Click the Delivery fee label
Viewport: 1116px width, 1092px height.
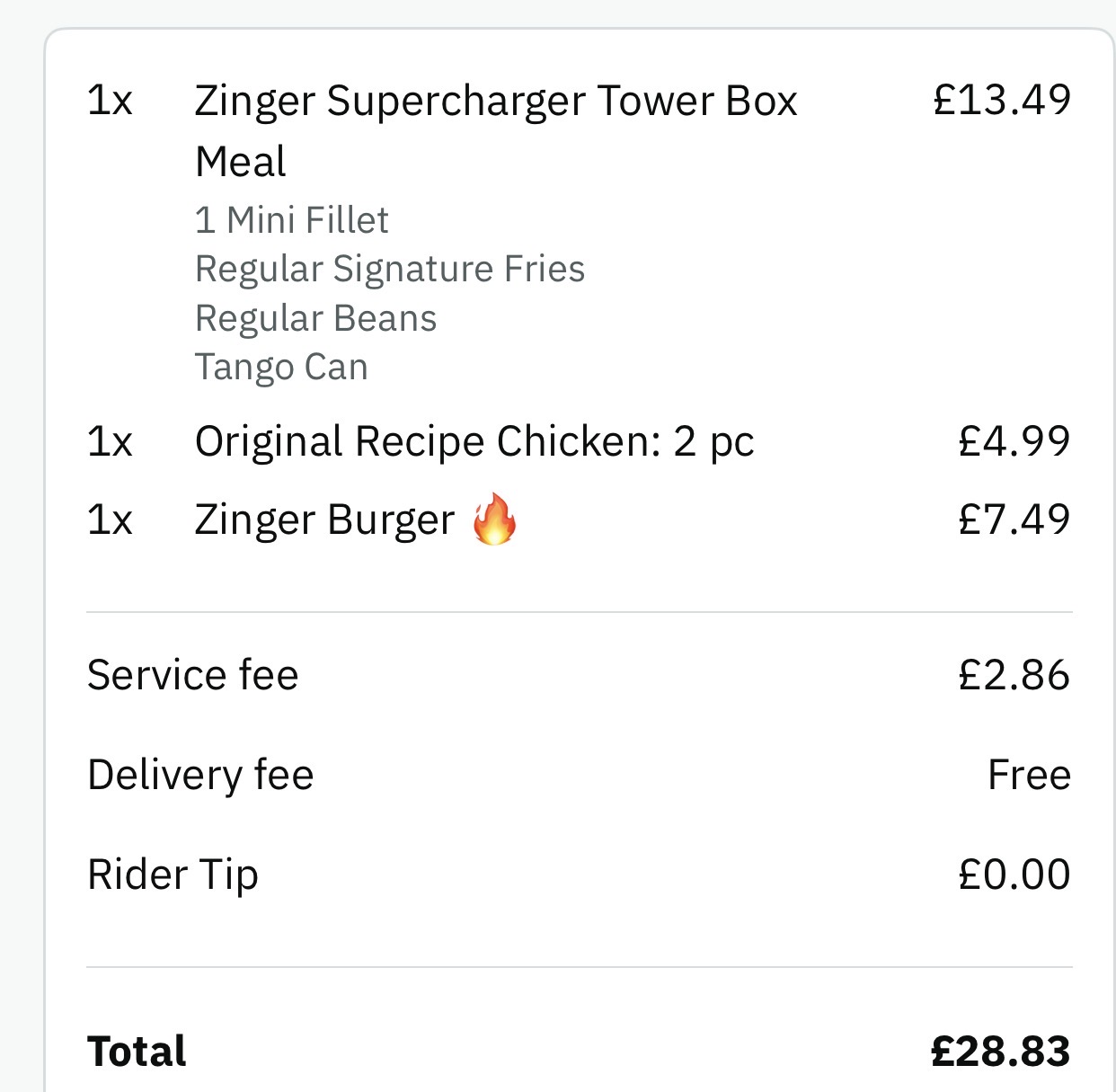(x=200, y=775)
